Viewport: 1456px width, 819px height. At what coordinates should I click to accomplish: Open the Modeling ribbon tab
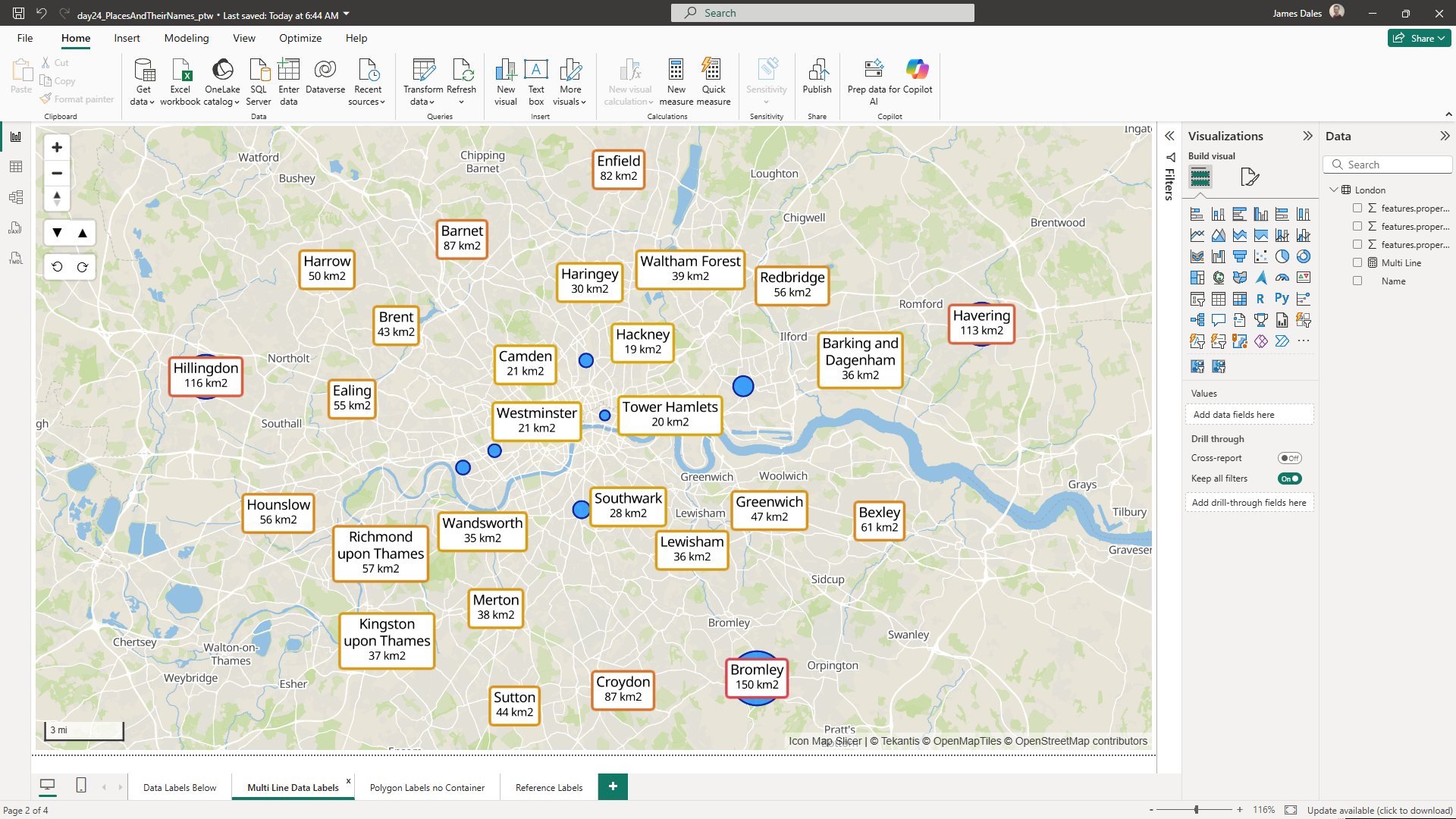[x=187, y=39]
